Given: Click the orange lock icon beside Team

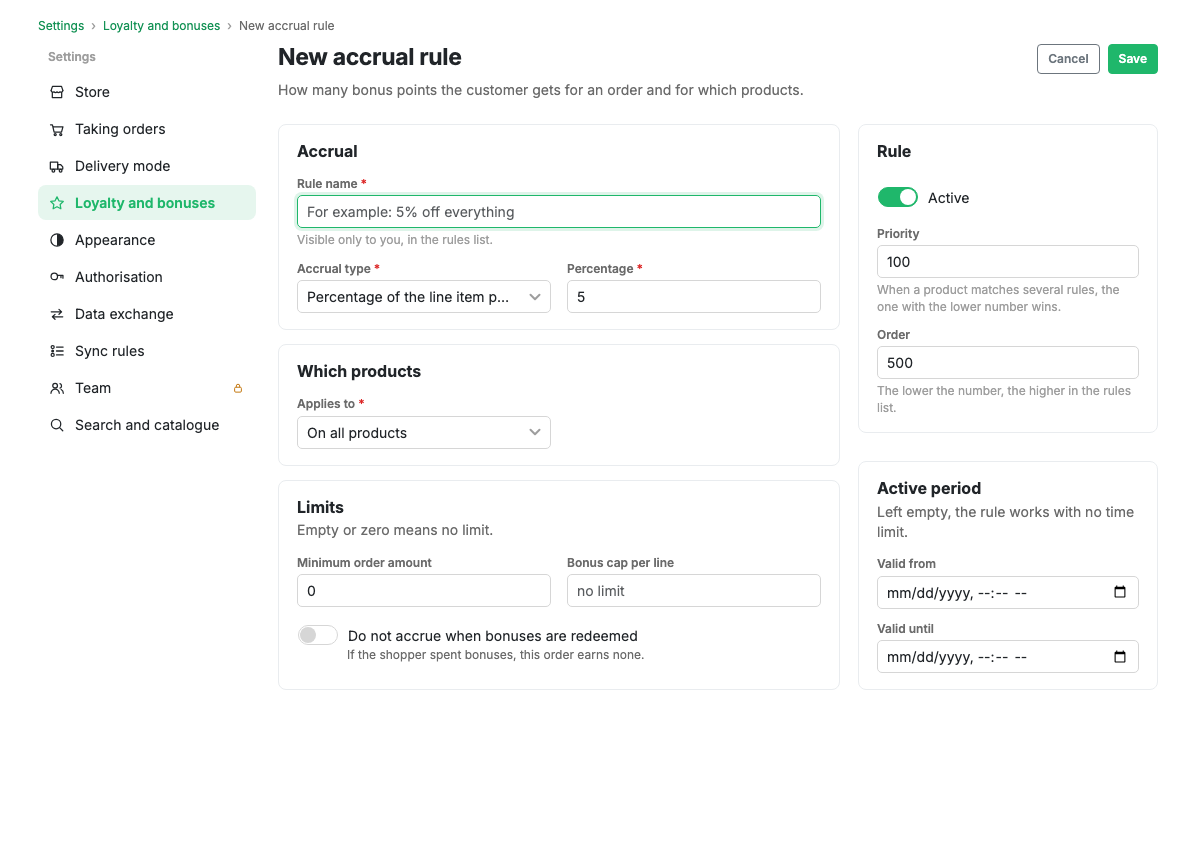Looking at the screenshot, I should point(238,388).
